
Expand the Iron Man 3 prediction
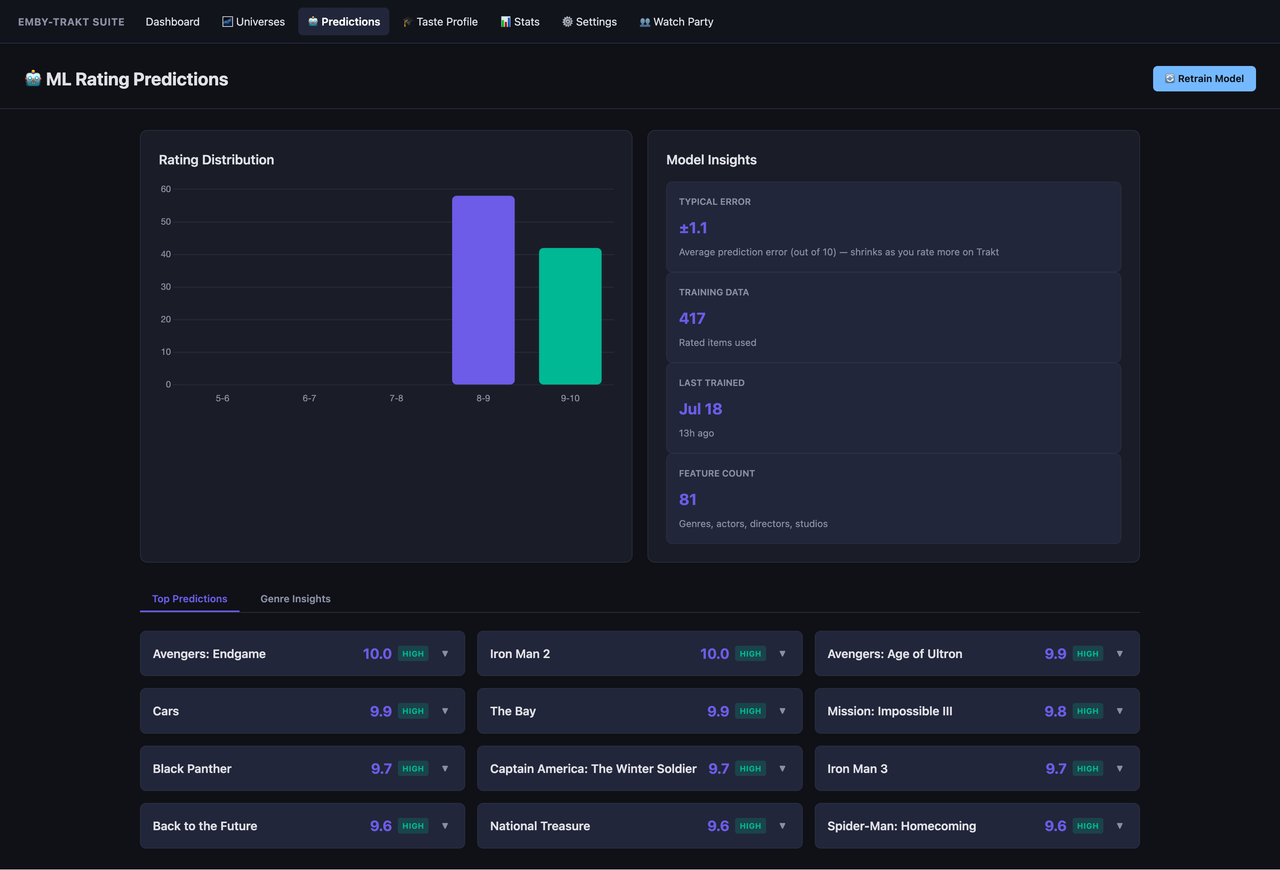(x=1119, y=769)
